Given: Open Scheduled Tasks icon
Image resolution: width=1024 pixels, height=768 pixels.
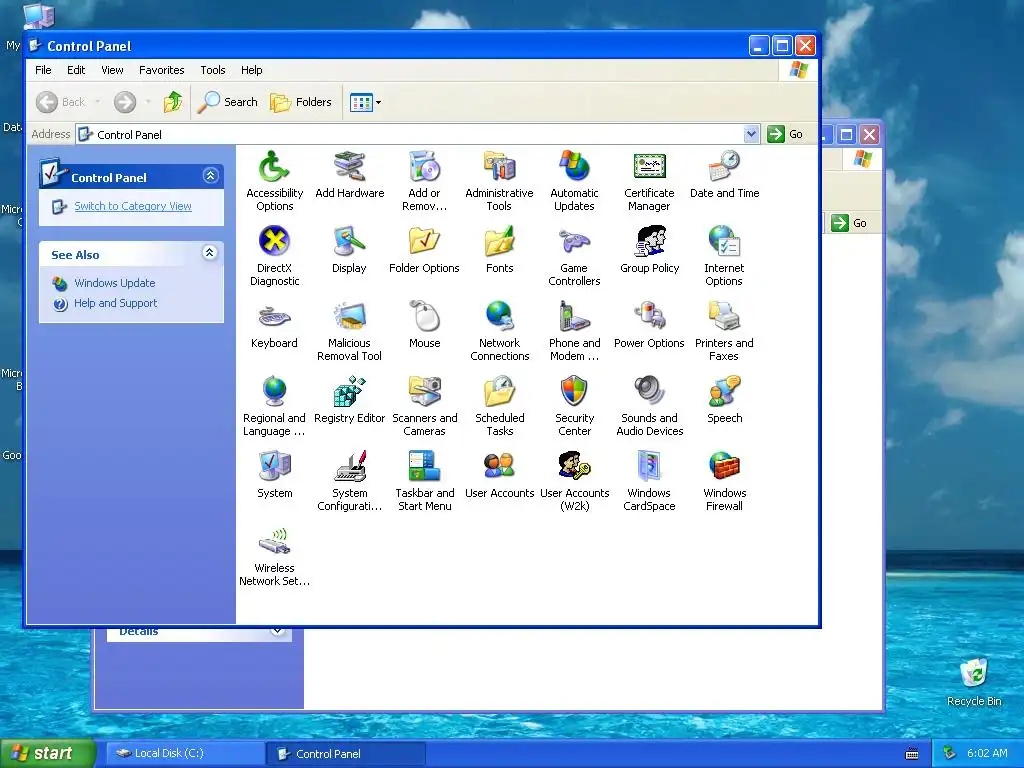Looking at the screenshot, I should (x=500, y=392).
